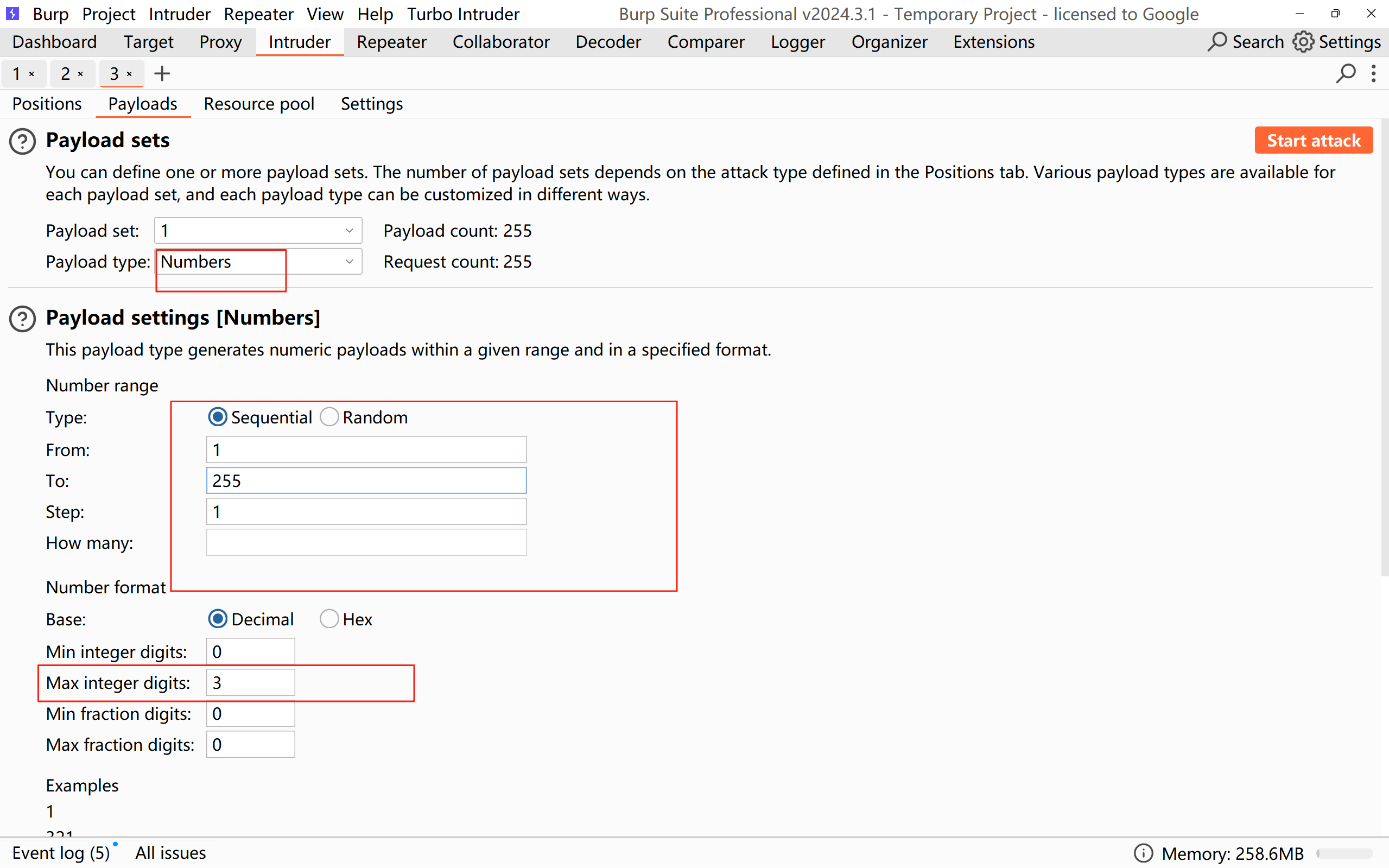This screenshot has height=868, width=1389.
Task: Open the Turbo Intruder menu
Action: click(462, 14)
